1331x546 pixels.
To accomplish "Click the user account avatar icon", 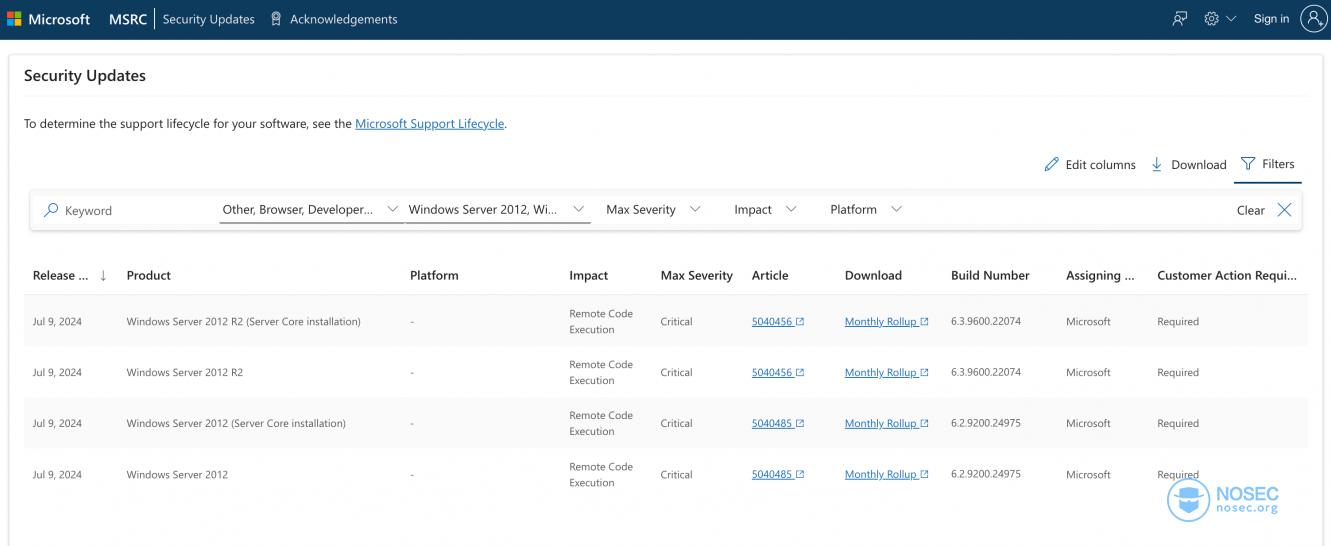I will pos(1313,19).
